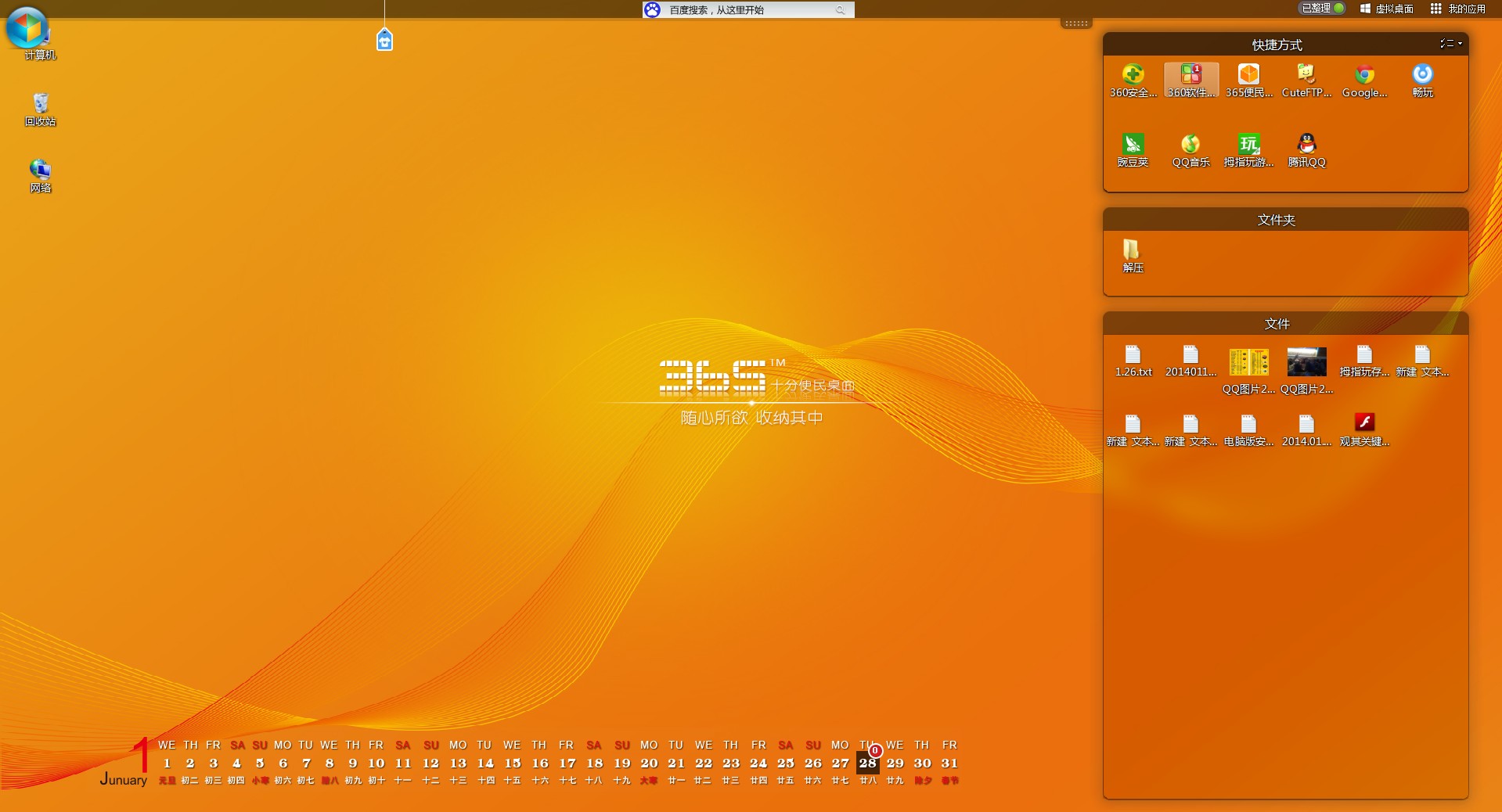Select calendar date 20 大寒

649,763
